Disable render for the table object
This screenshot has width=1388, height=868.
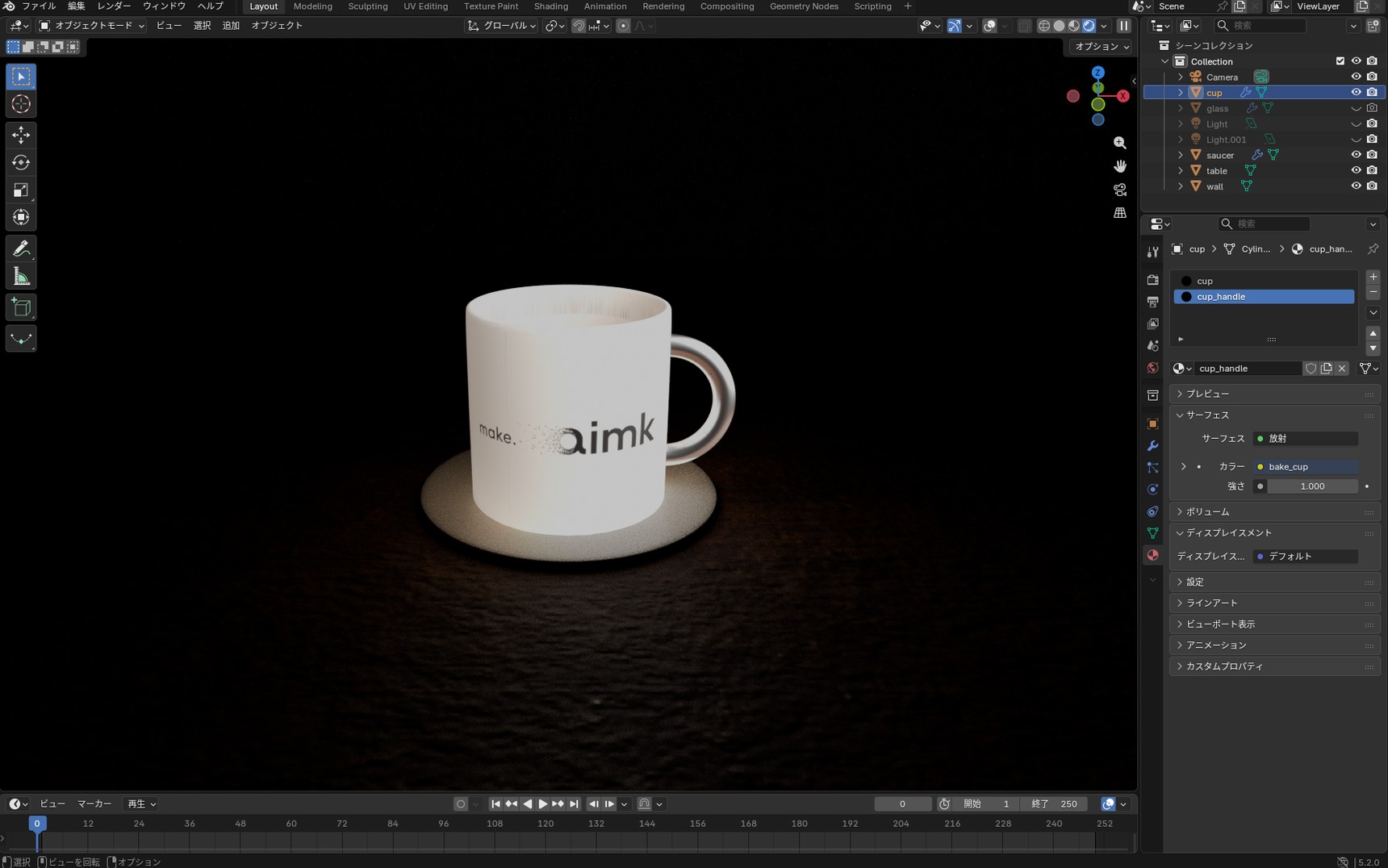click(x=1372, y=170)
